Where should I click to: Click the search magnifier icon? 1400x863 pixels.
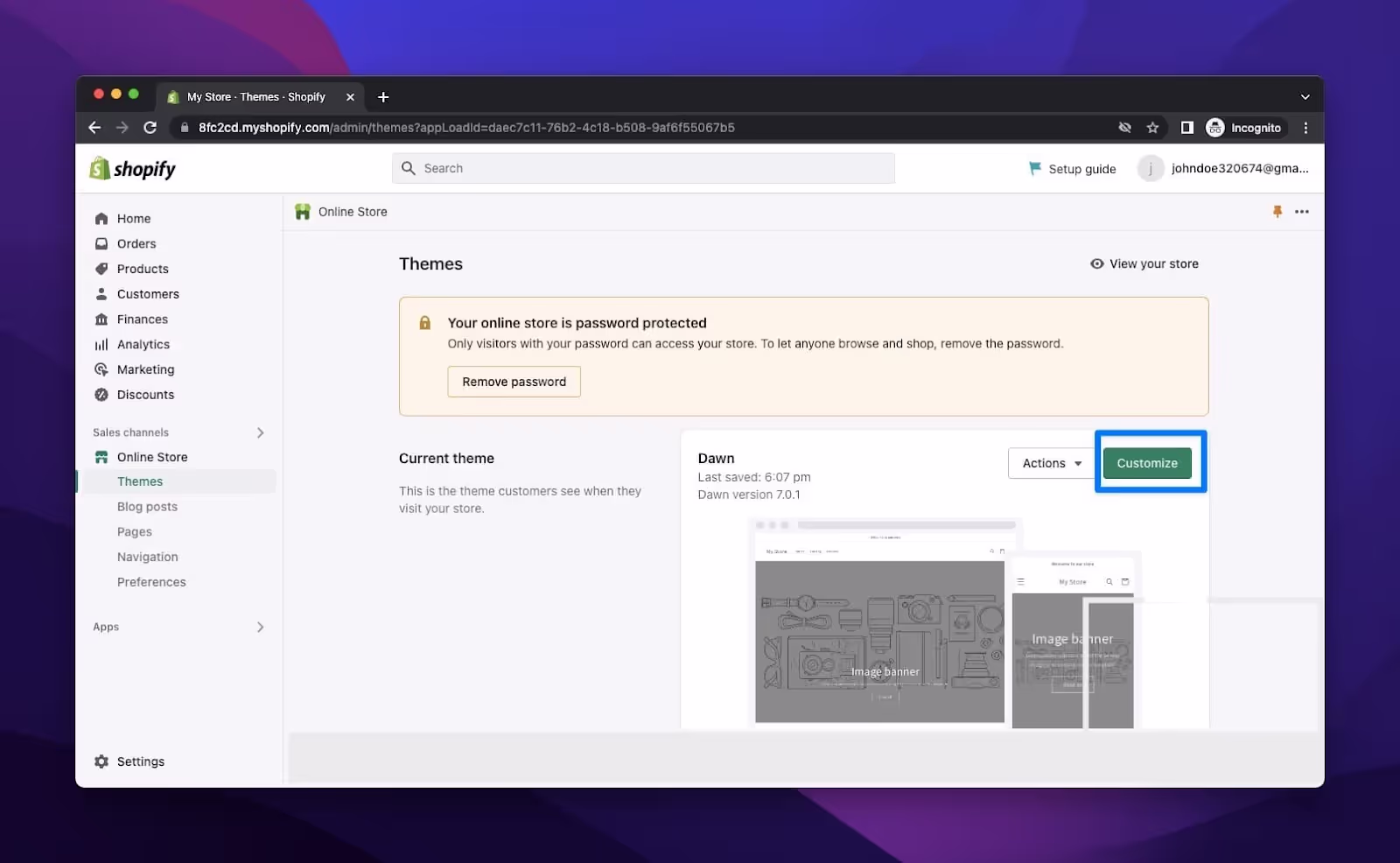point(408,168)
